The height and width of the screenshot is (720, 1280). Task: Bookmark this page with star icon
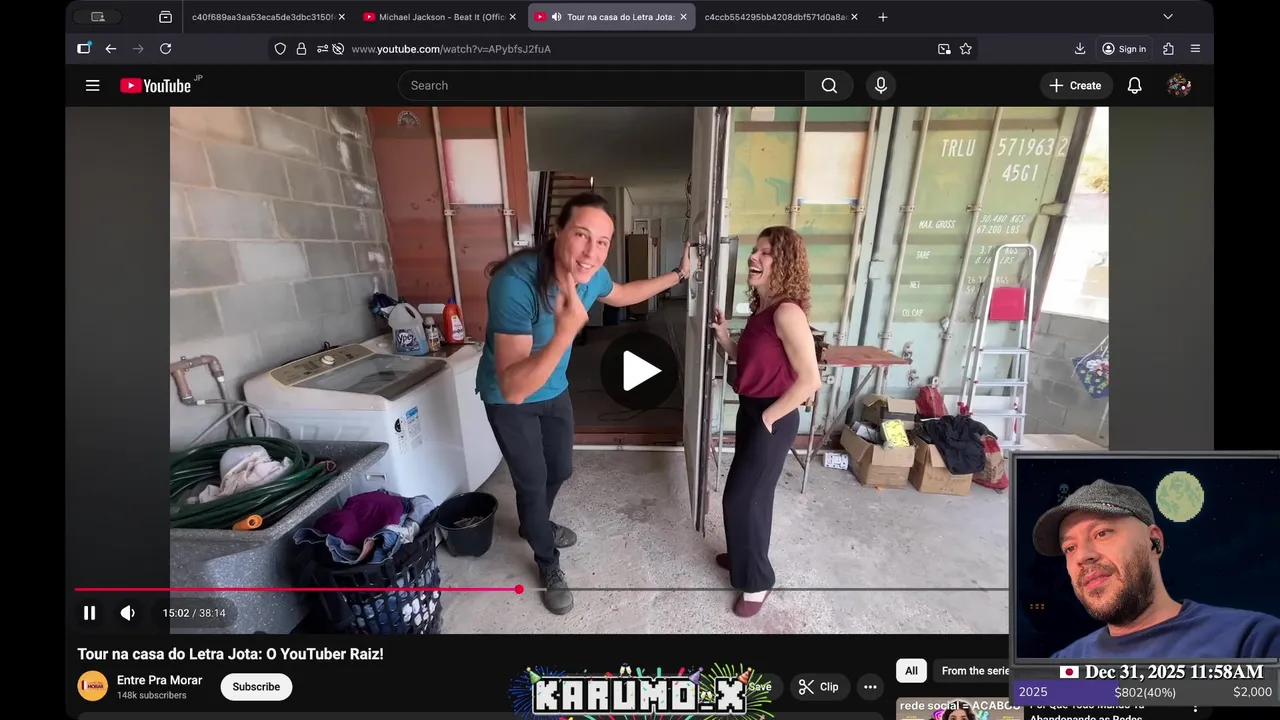[x=966, y=49]
